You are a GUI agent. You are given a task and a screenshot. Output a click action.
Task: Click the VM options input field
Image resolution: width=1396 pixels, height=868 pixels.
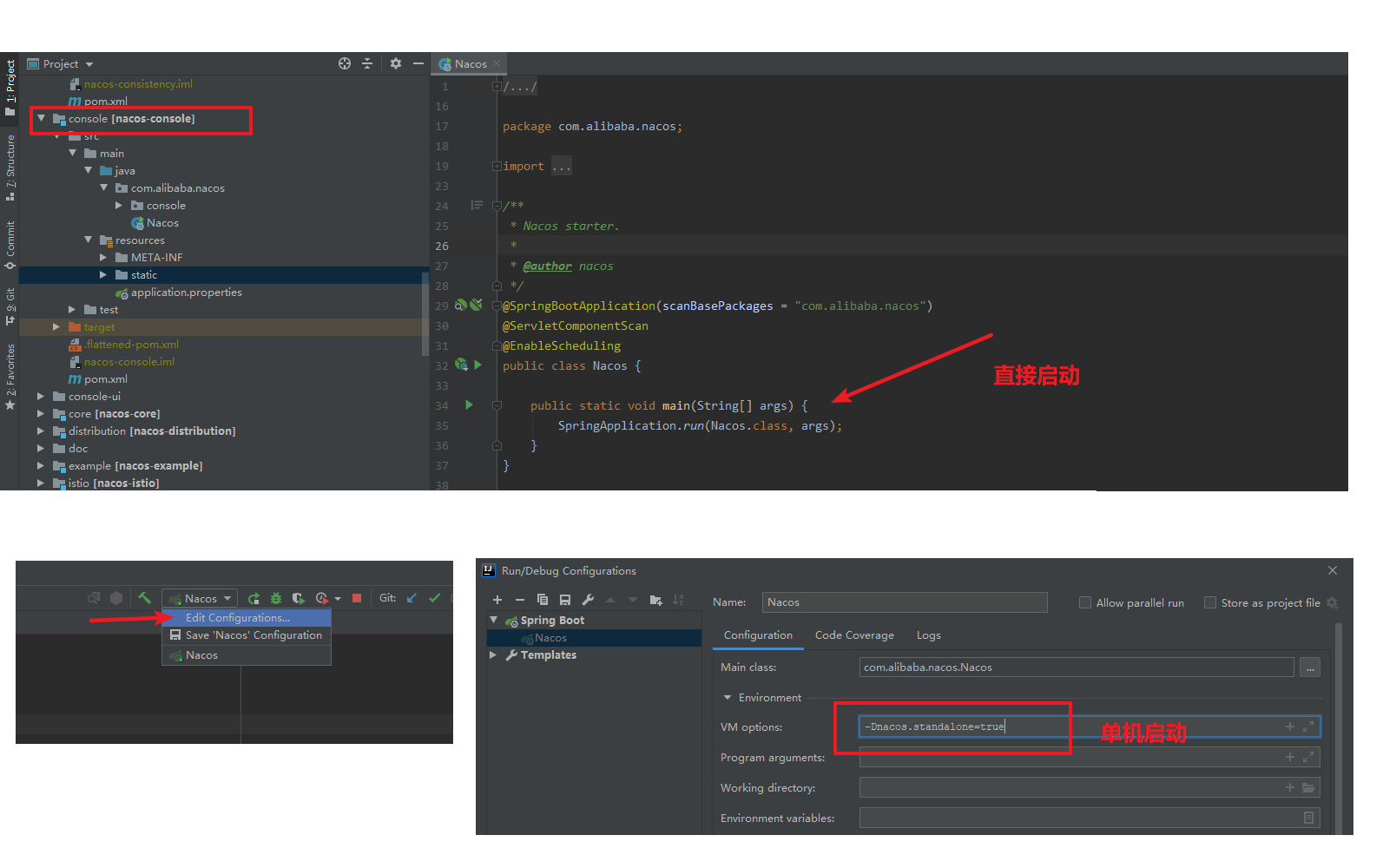click(x=1090, y=727)
